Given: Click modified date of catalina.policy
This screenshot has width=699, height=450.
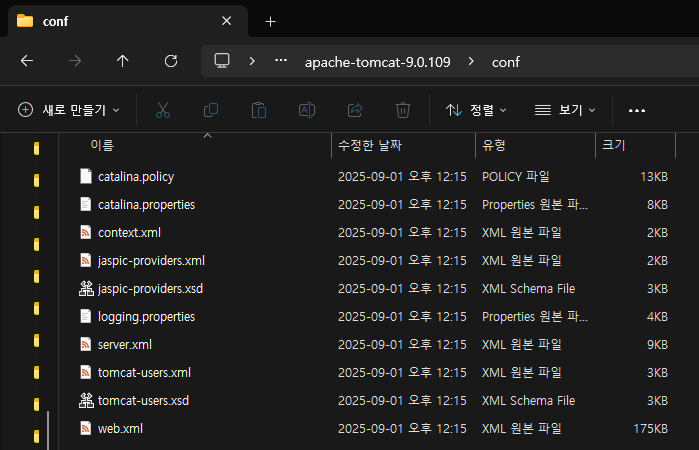Looking at the screenshot, I should coord(402,177).
